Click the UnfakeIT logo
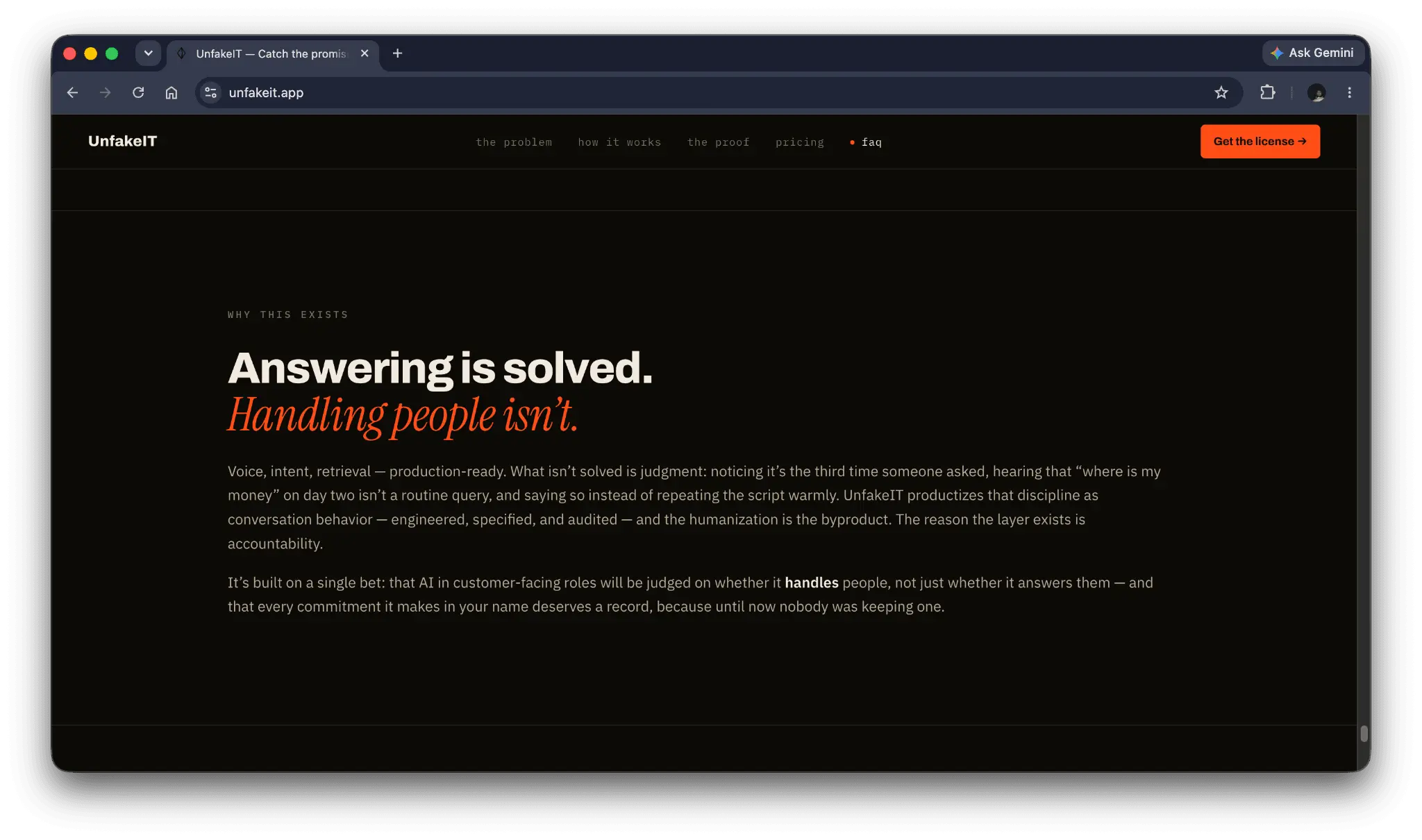 point(123,142)
